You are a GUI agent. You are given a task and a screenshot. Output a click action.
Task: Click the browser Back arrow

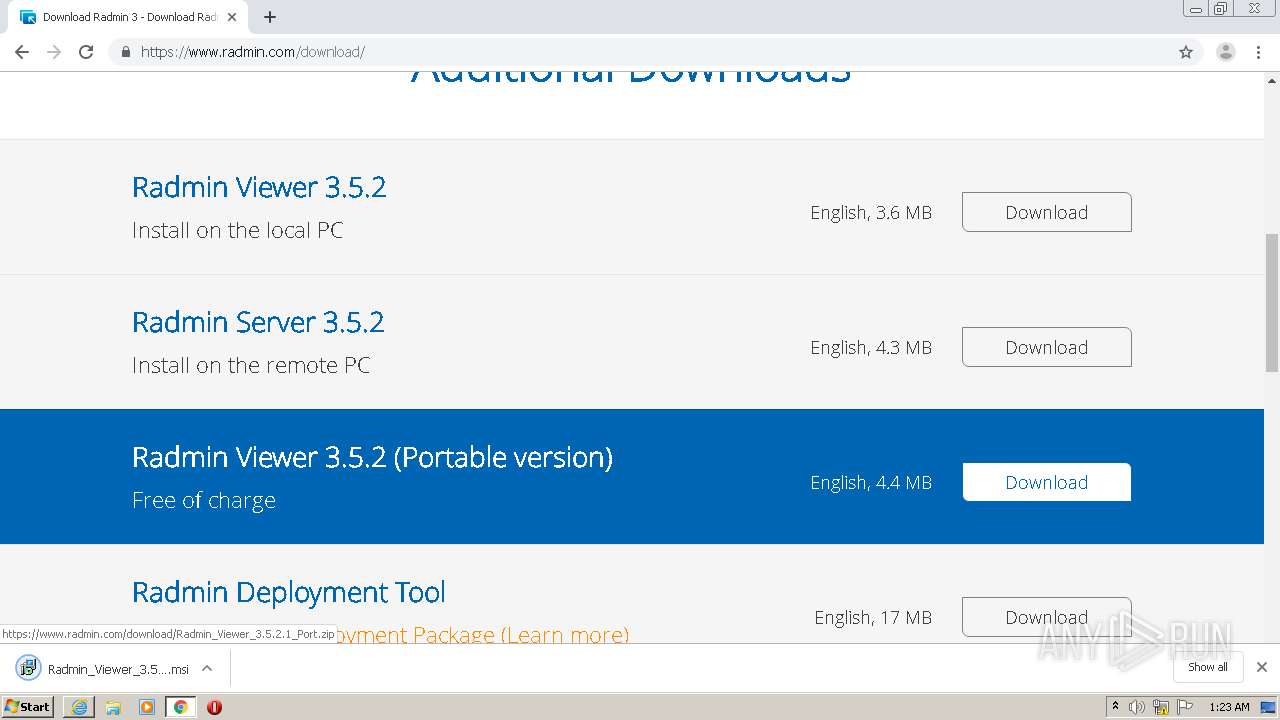22,52
